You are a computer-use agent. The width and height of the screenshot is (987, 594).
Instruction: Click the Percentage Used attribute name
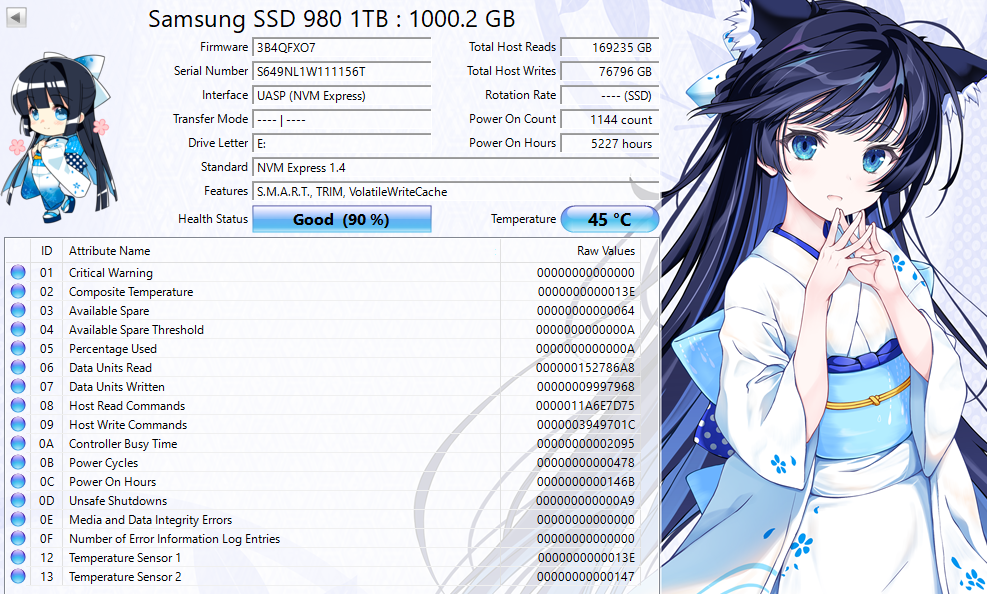click(x=113, y=349)
